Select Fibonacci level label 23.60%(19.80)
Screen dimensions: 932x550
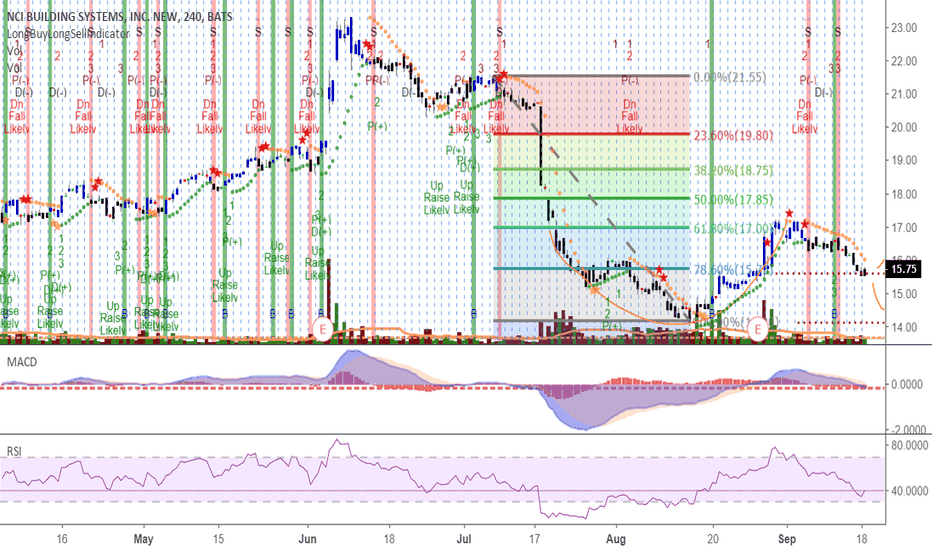733,136
